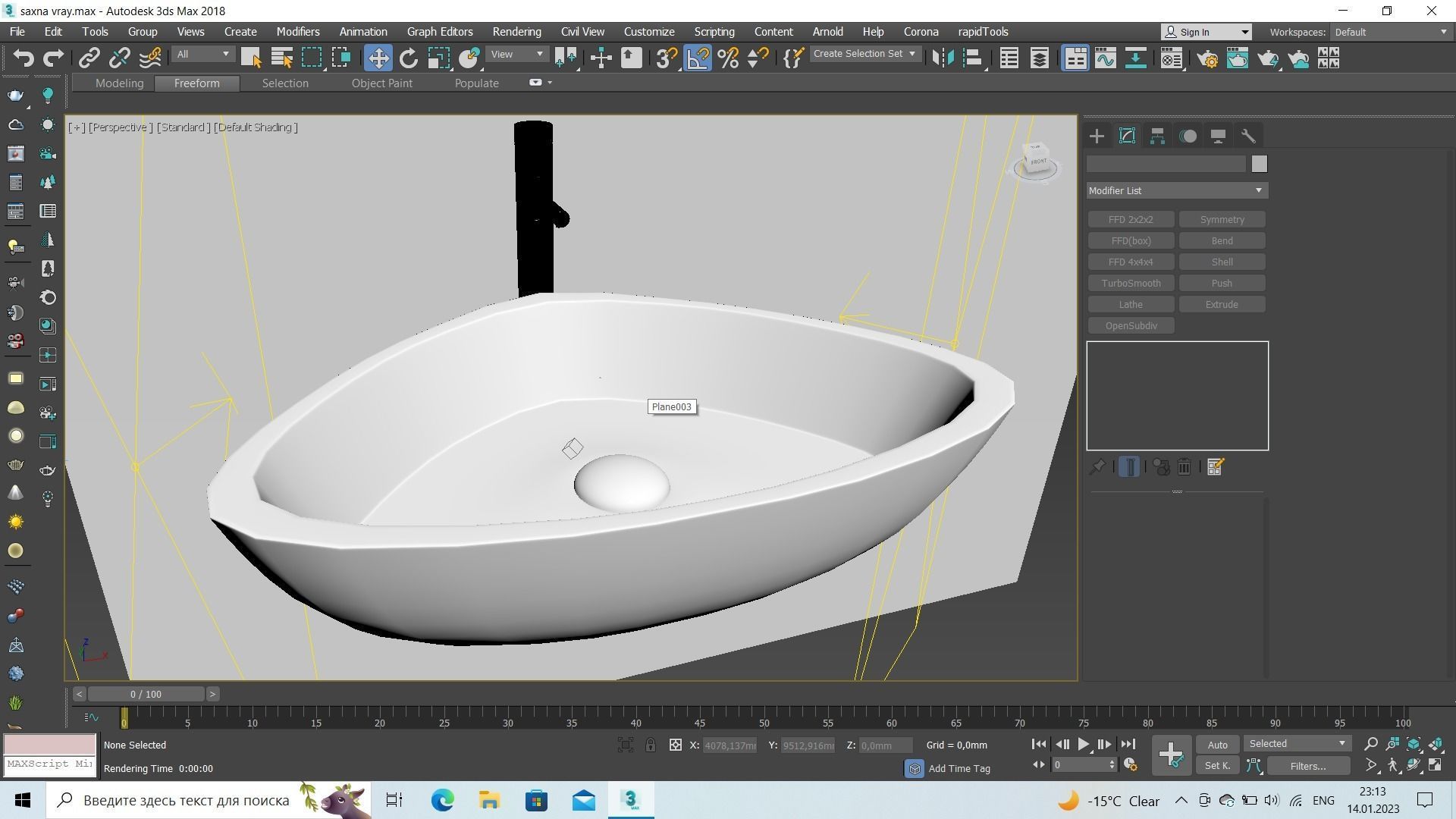Click Zoom Extents navigation icon
1456x819 pixels.
point(1414,744)
